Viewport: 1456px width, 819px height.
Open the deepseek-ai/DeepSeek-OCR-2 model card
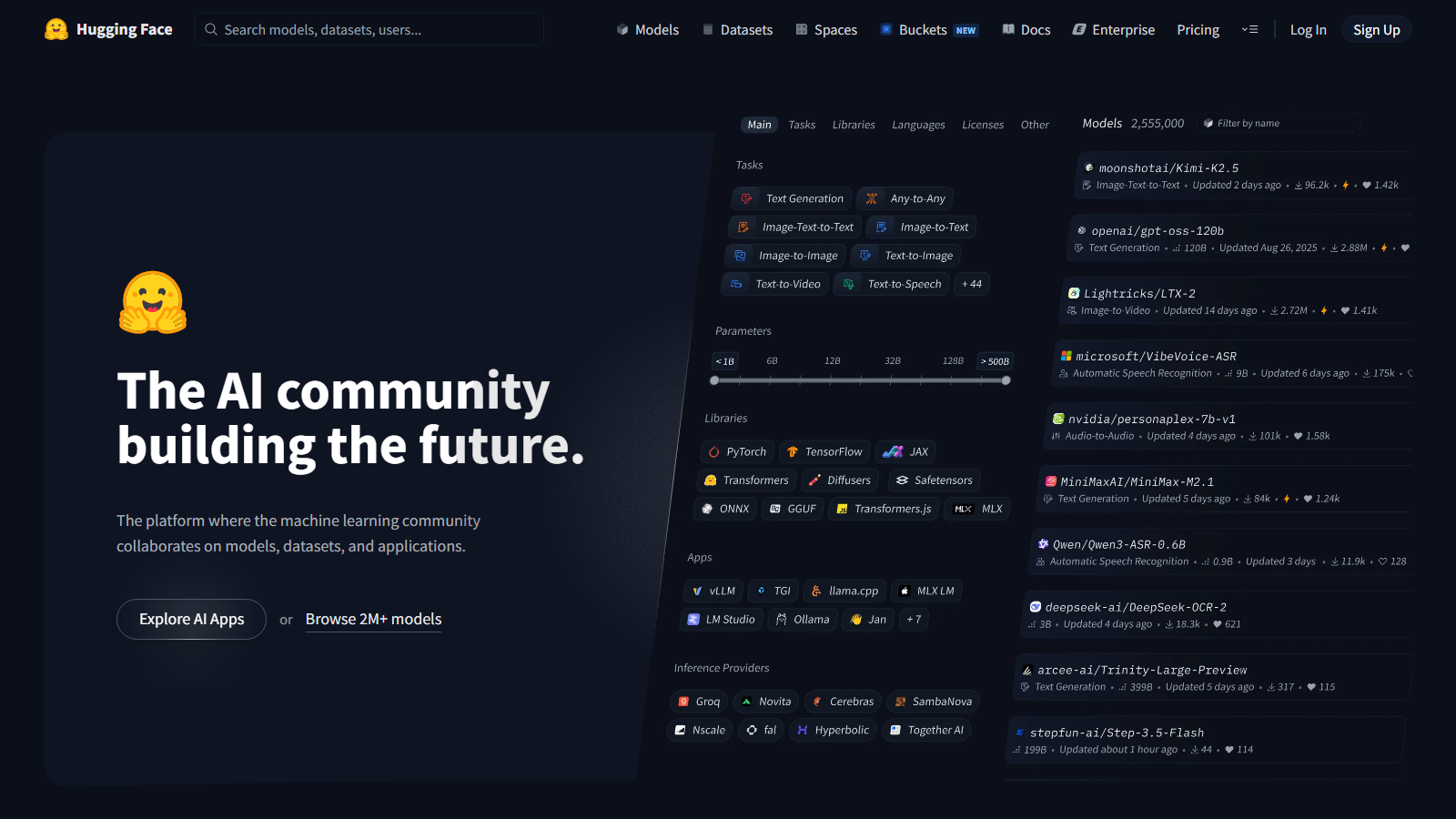1217,616
